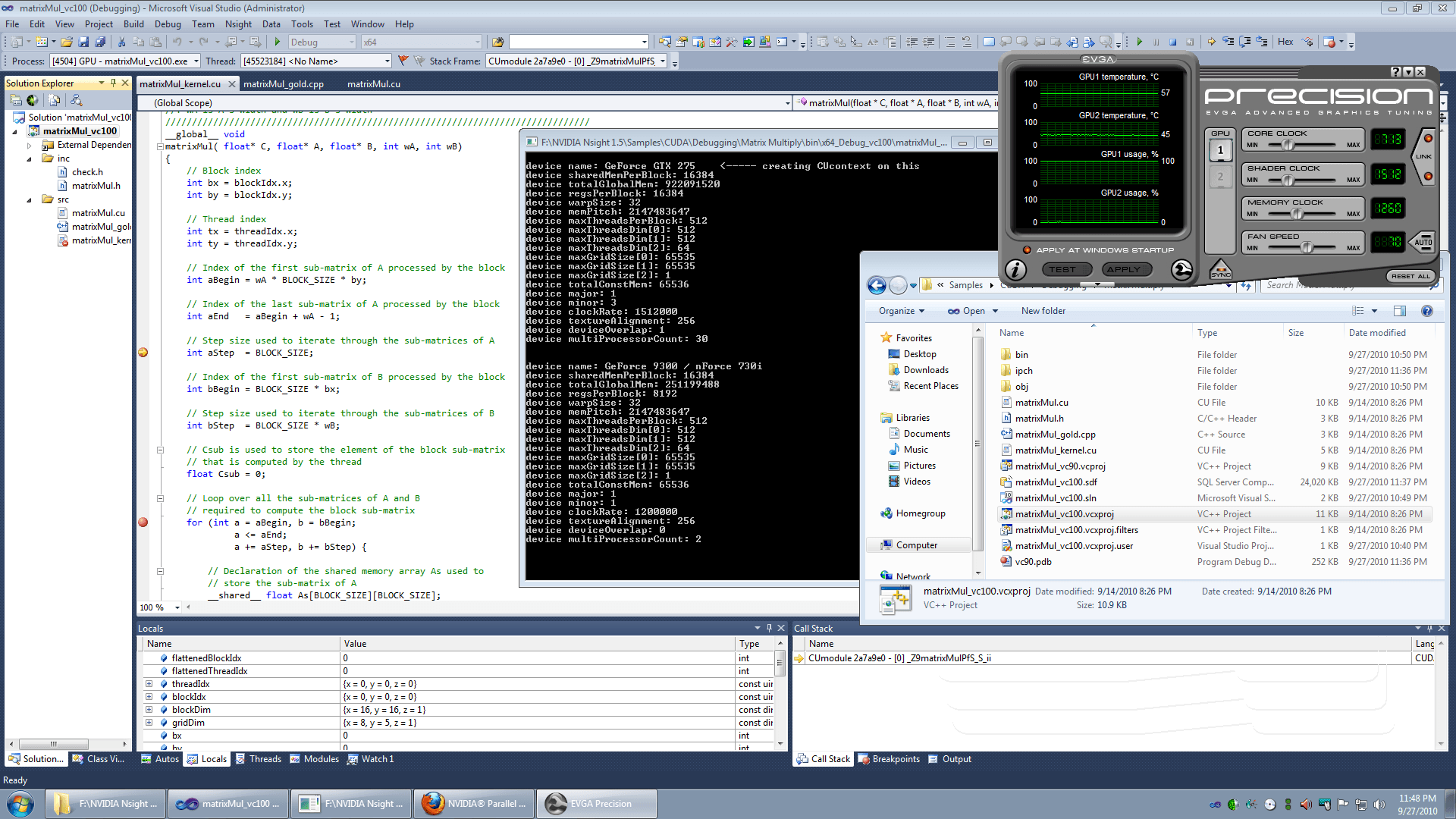
Task: Switch to the matrixMul_gold.cpp tab
Action: click(284, 84)
